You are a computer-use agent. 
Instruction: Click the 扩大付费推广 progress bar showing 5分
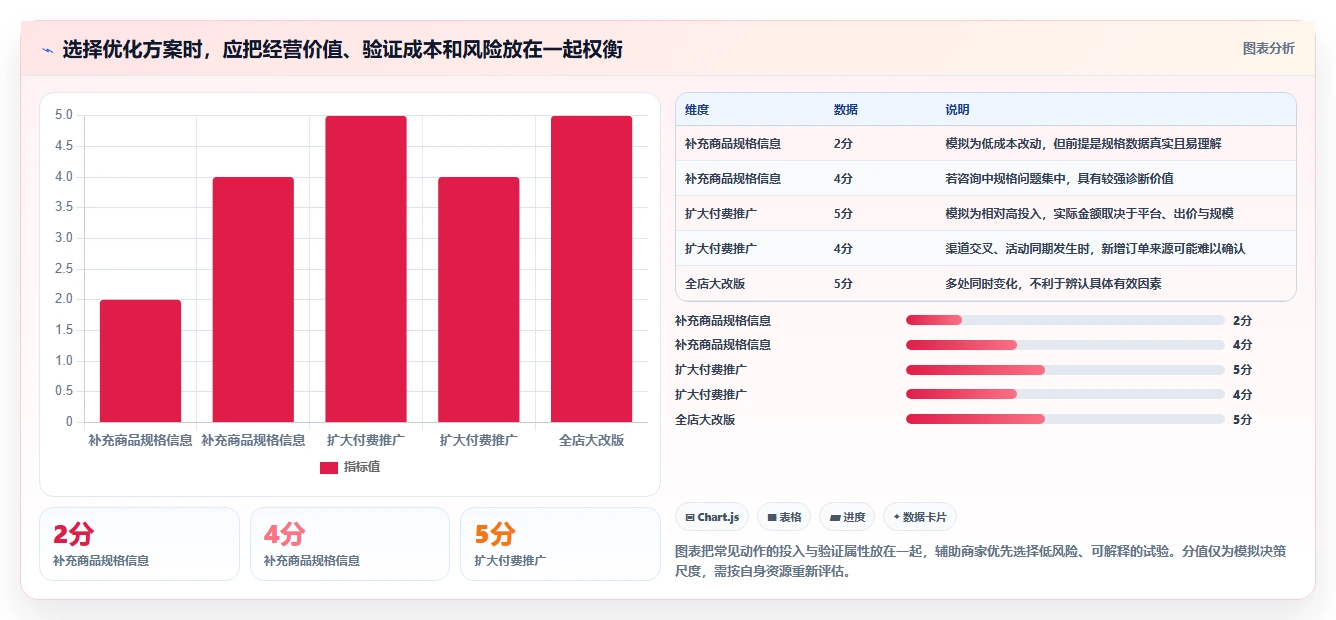[x=1065, y=370]
